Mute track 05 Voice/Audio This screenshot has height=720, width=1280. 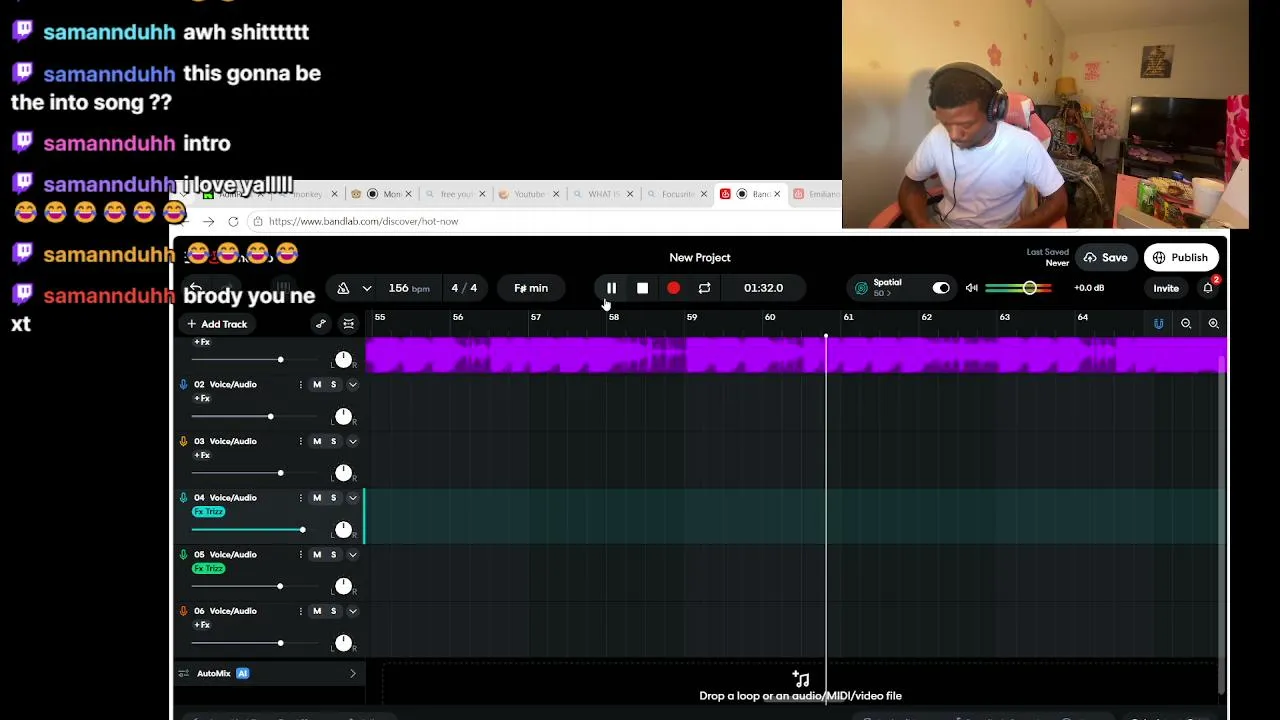317,555
